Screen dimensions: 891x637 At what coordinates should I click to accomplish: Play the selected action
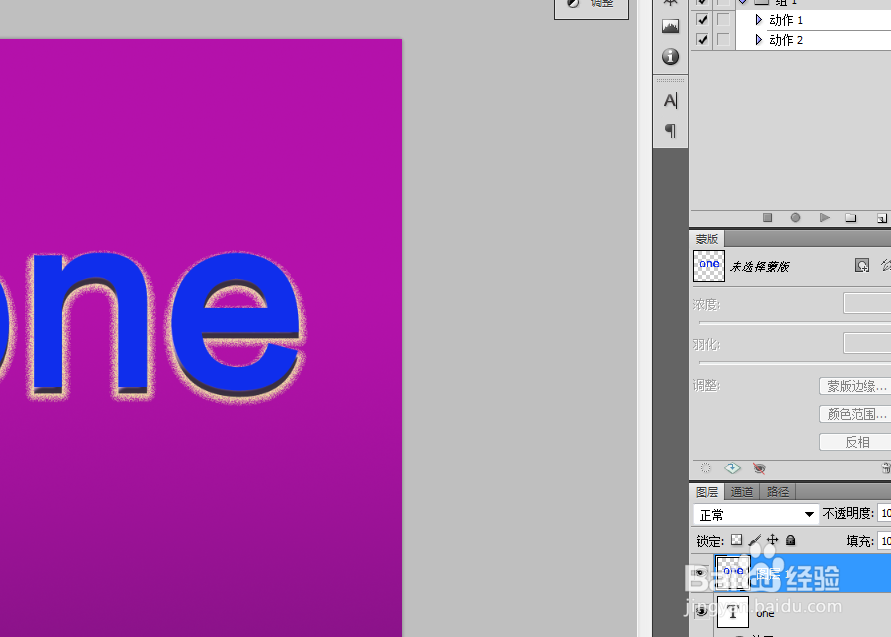[825, 218]
